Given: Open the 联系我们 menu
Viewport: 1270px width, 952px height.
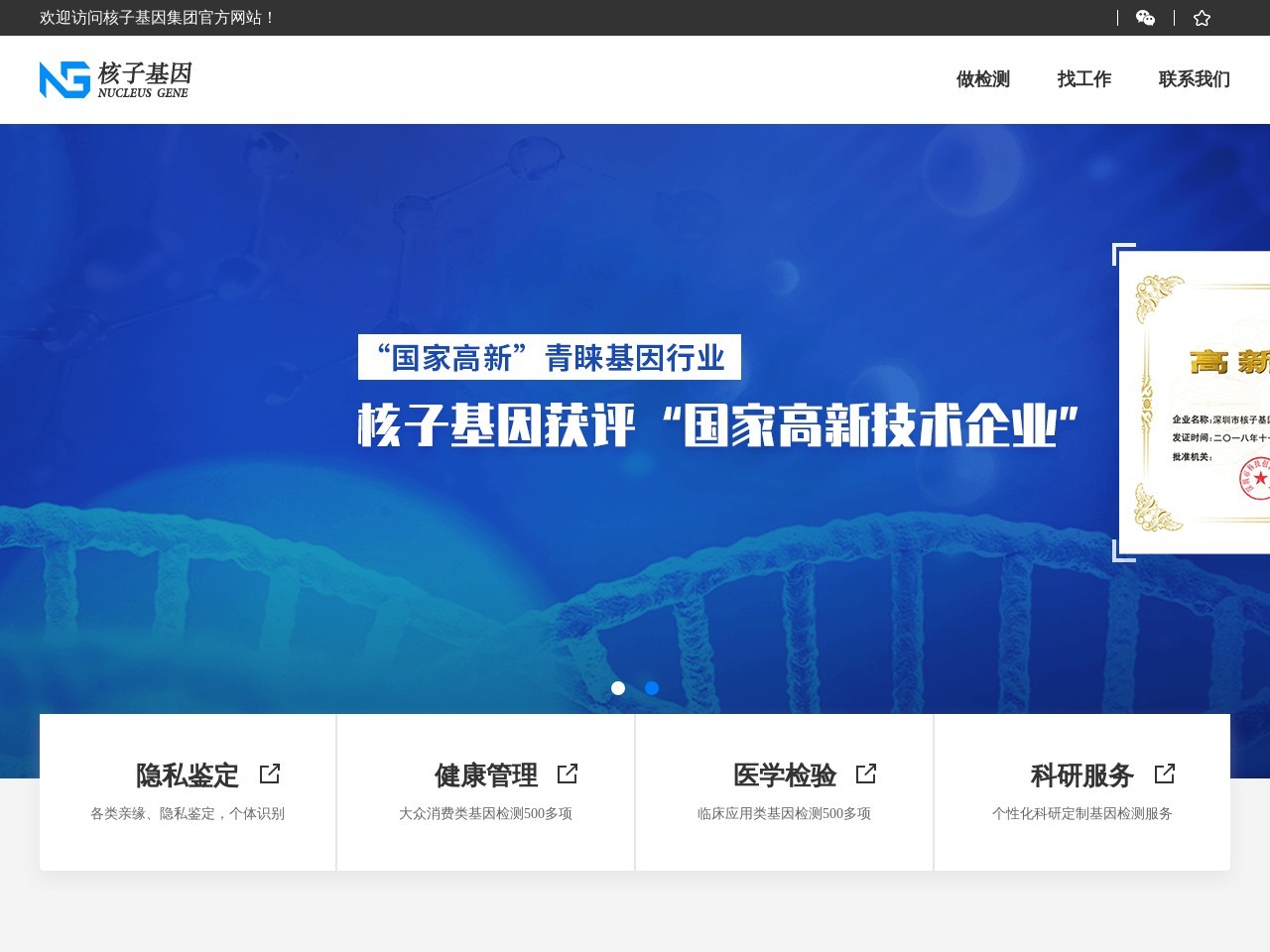Looking at the screenshot, I should pos(1195,79).
